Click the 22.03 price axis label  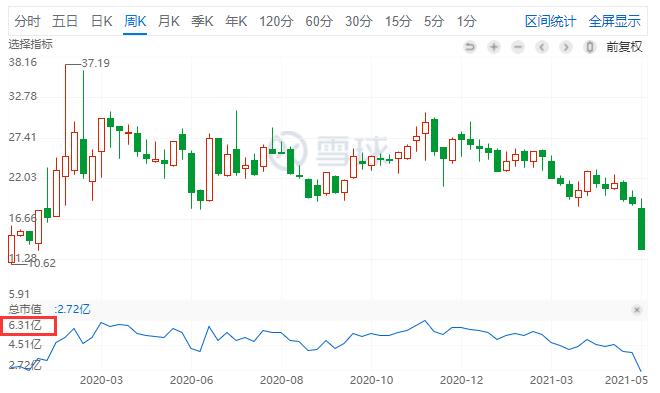(x=23, y=177)
